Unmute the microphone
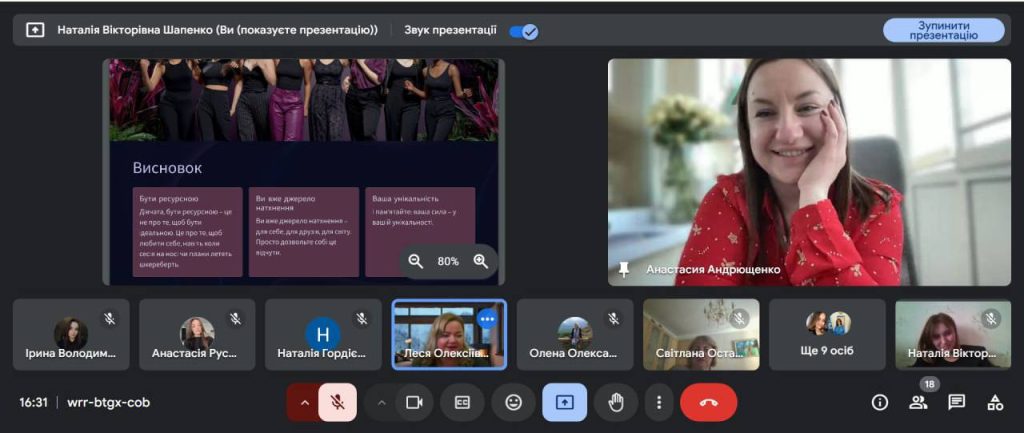Viewport: 1024px width, 433px height. click(338, 402)
